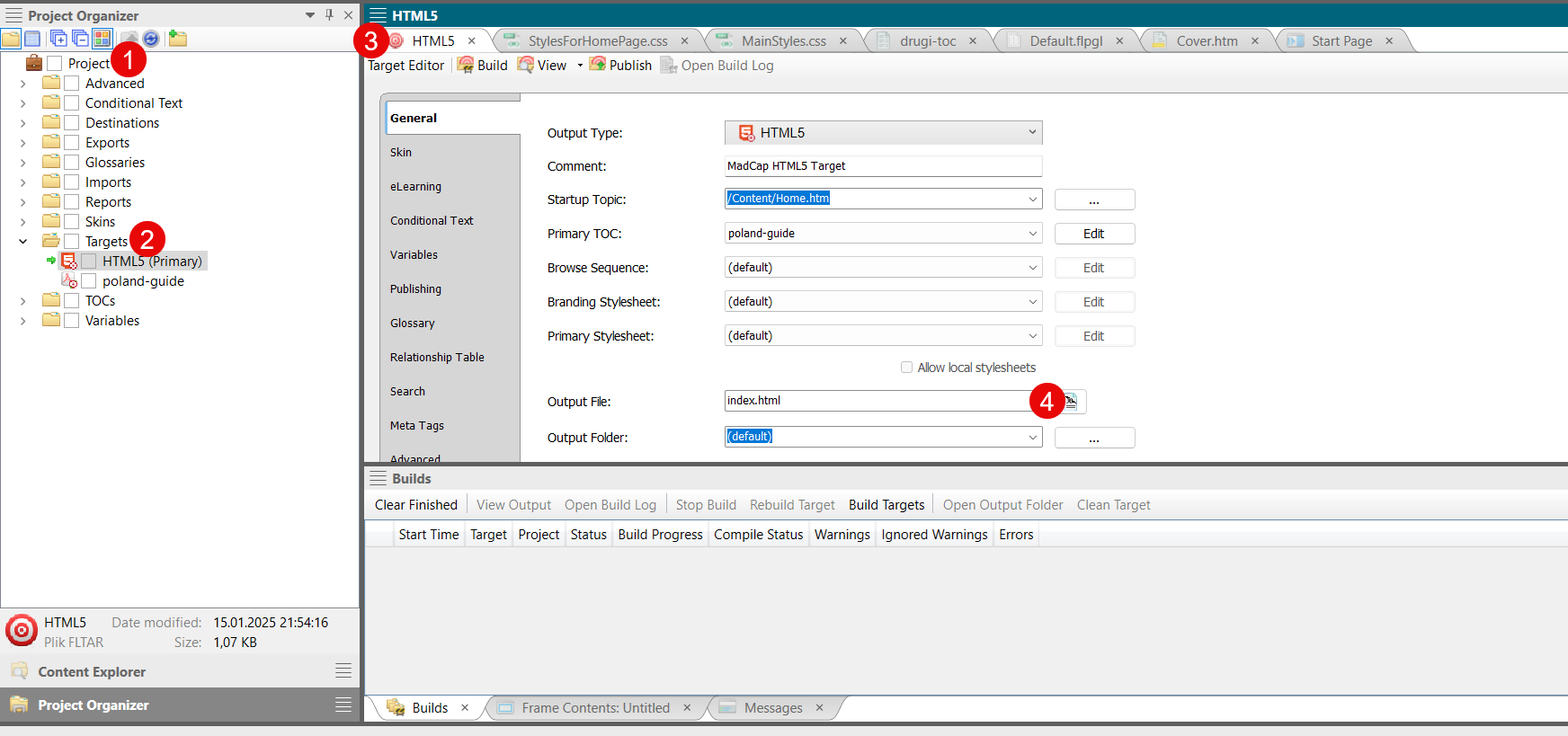Collapse the Targets folder in tree
This screenshot has height=736, width=1568.
[x=22, y=241]
